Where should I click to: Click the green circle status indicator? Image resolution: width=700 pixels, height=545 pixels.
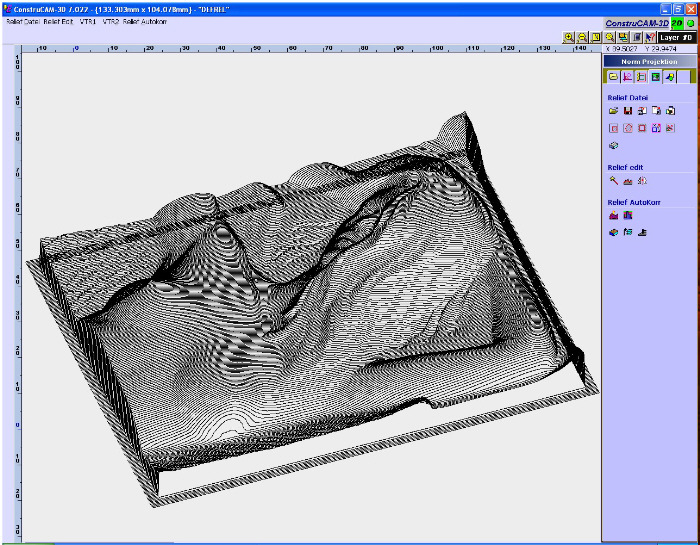(x=691, y=22)
